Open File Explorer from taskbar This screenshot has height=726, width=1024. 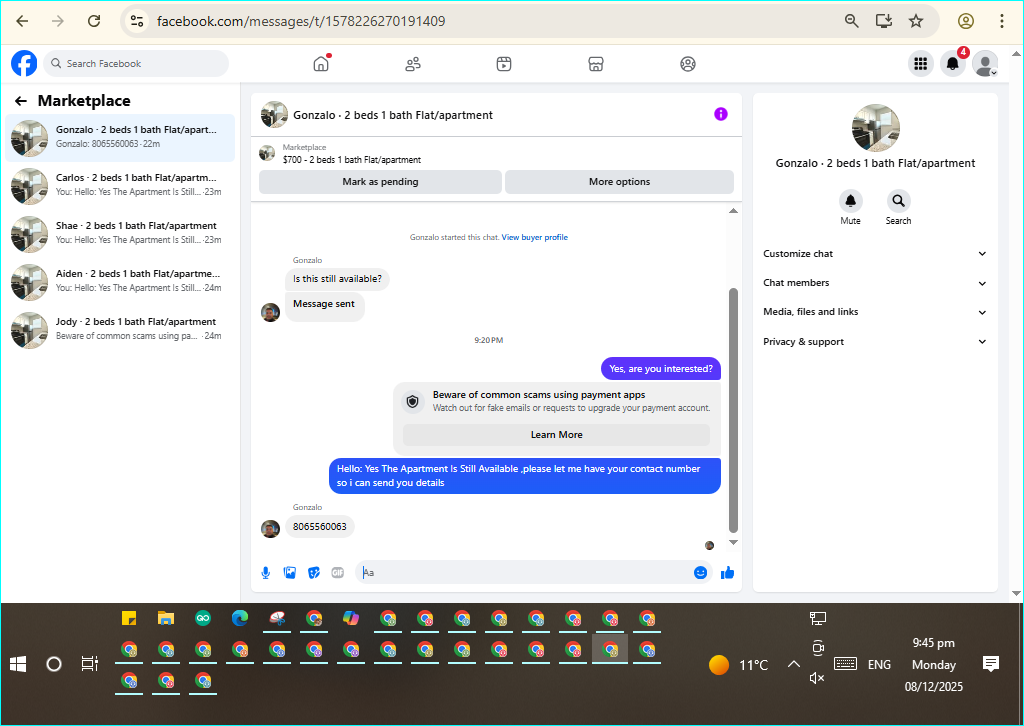[166, 618]
